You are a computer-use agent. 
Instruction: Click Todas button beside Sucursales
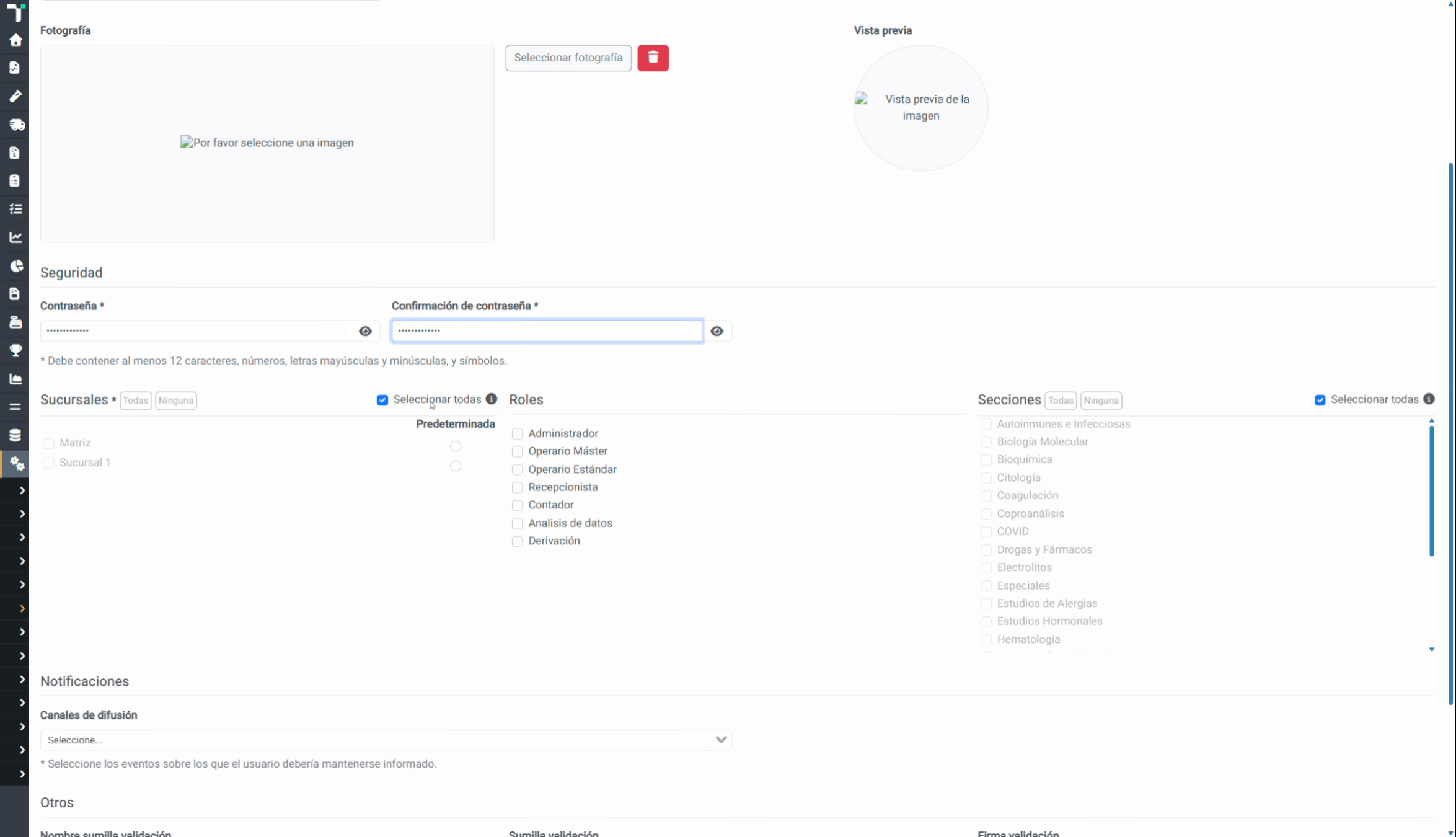pos(135,401)
